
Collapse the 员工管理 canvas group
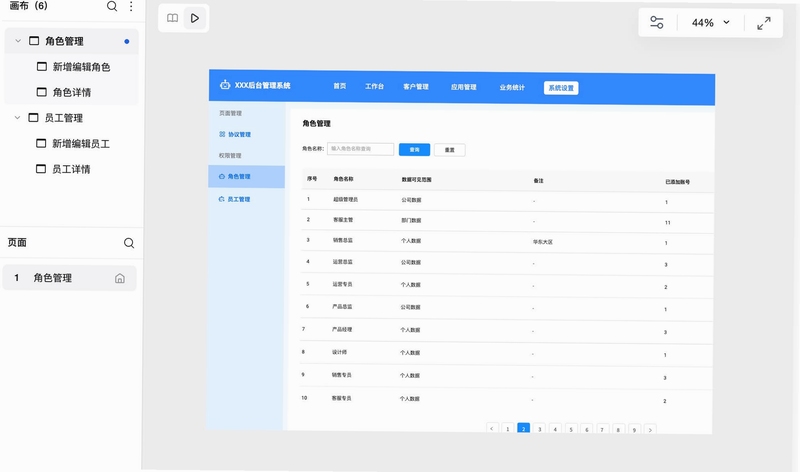[17, 117]
